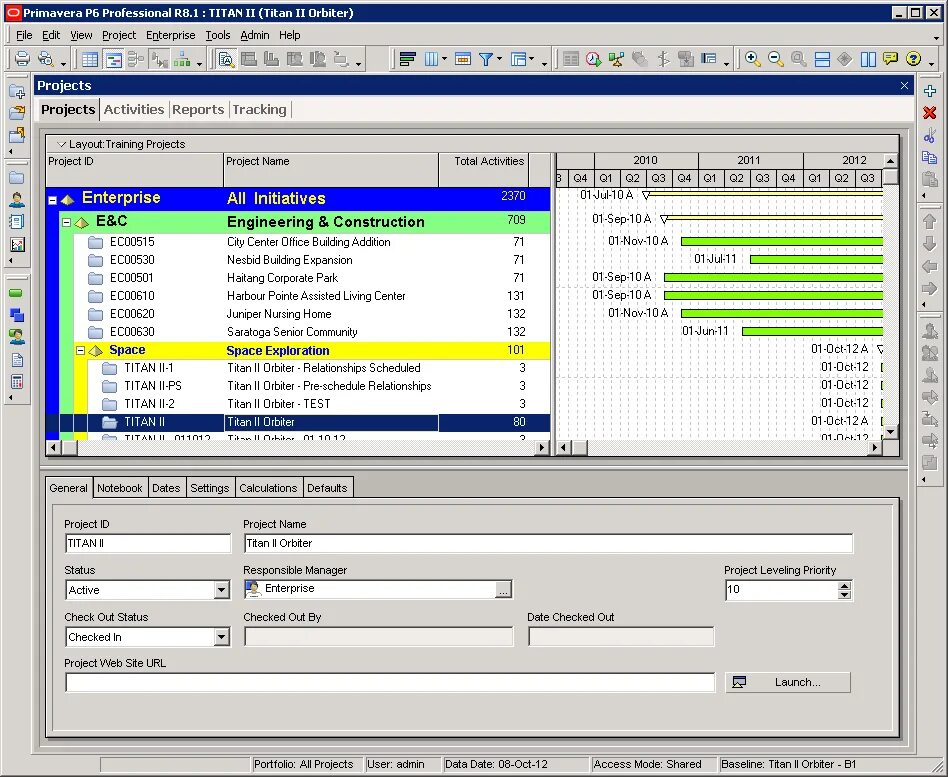The height and width of the screenshot is (777, 948).
Task: Click the Total Activities column header
Action: pyautogui.click(x=484, y=170)
